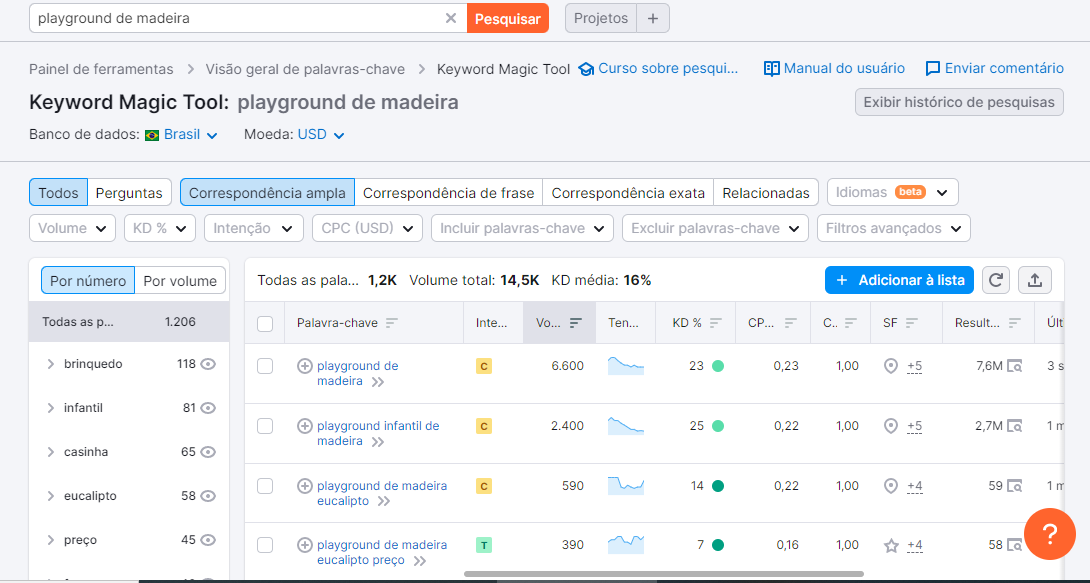Switch to the Perguntas tab

pos(129,192)
